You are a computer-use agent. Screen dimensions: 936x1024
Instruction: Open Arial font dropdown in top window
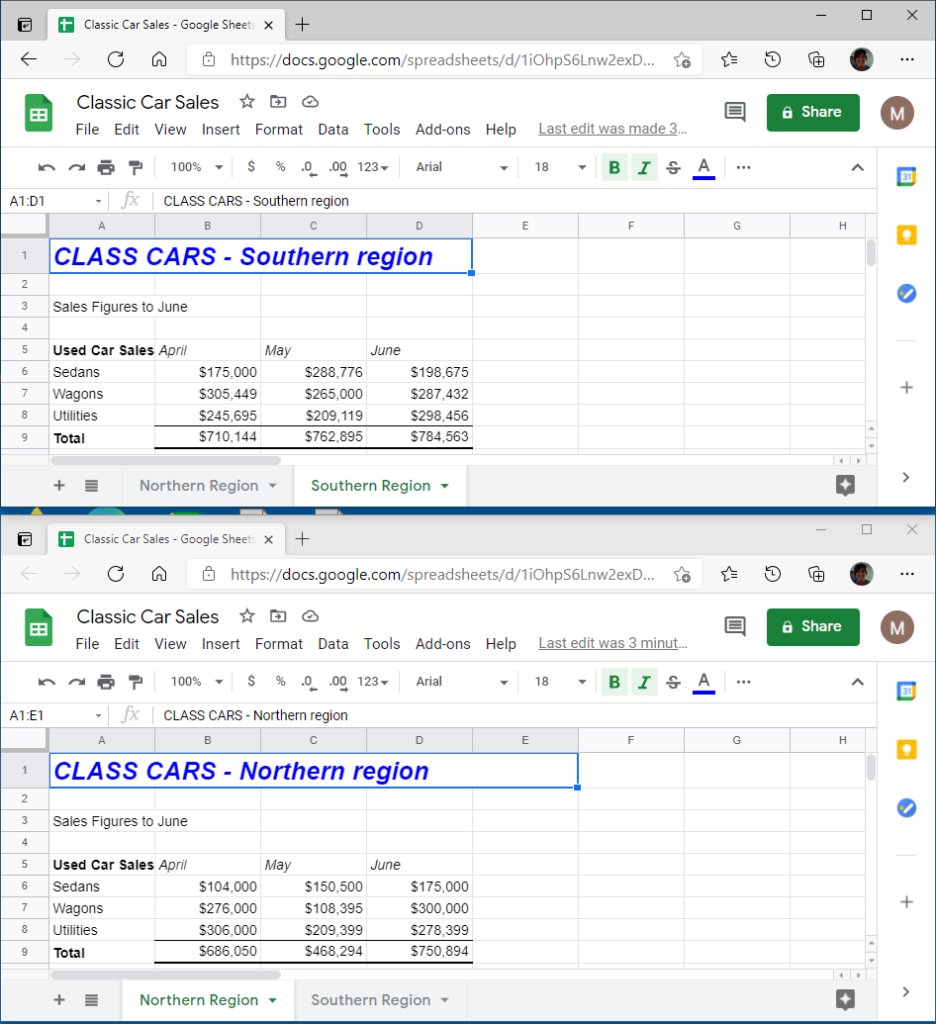(x=461, y=167)
